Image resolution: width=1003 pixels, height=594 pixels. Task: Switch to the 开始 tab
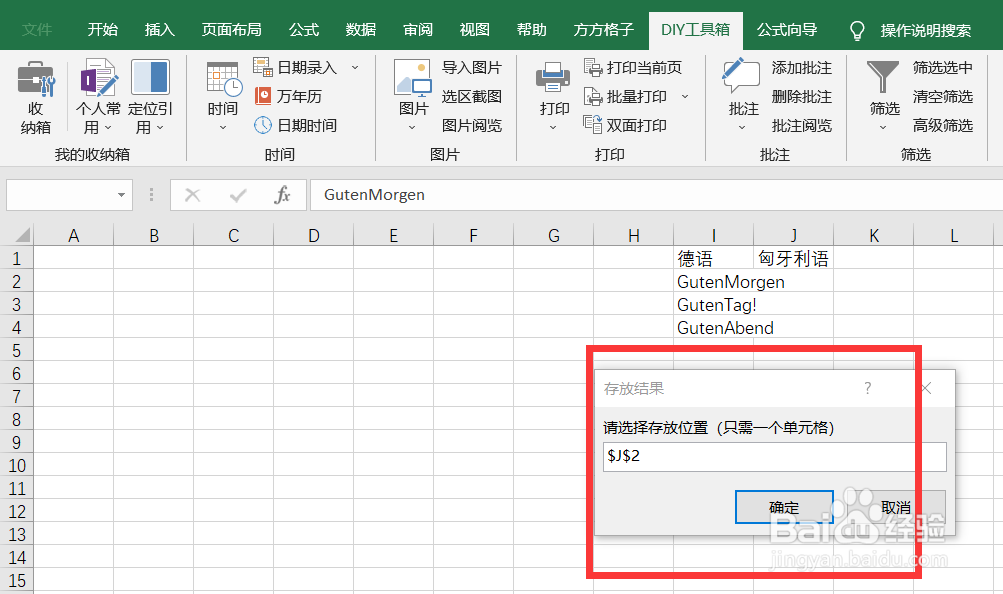(x=102, y=29)
